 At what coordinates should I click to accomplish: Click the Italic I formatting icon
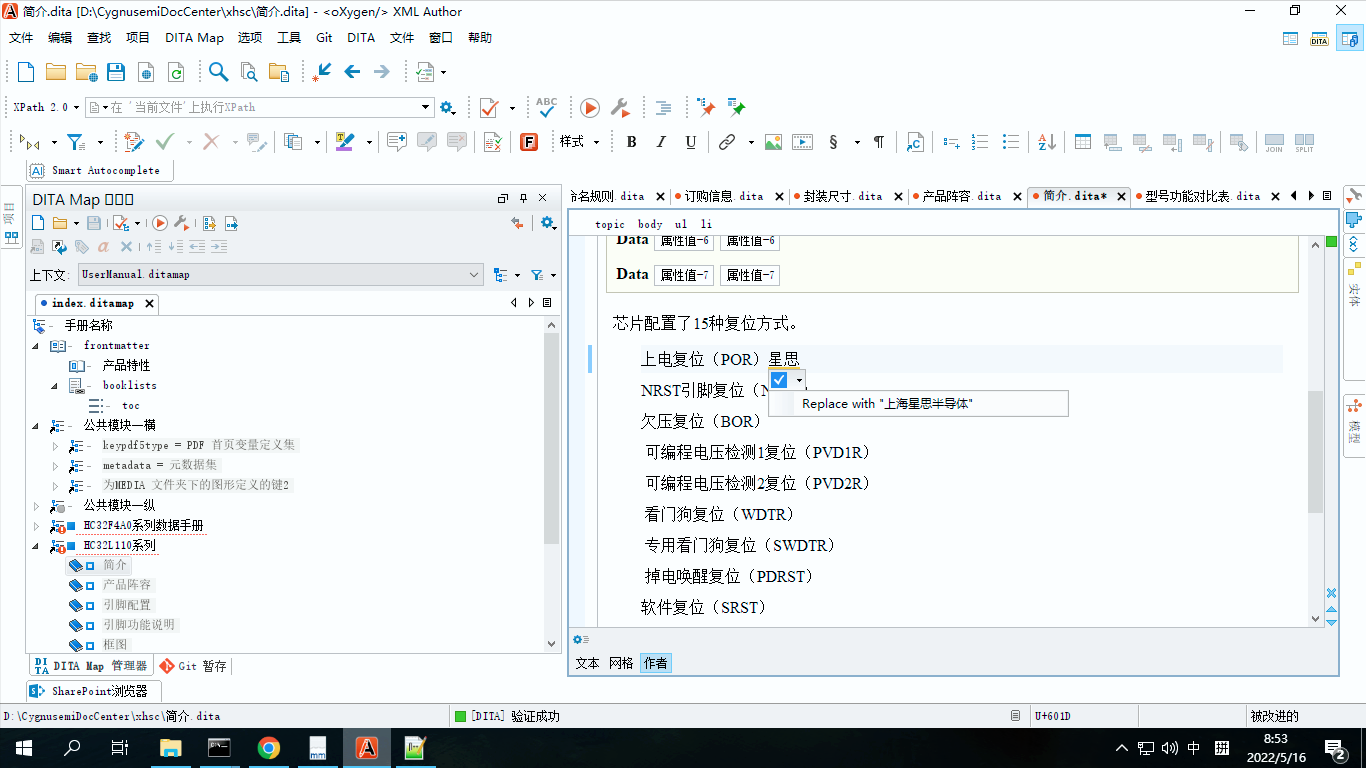[661, 142]
